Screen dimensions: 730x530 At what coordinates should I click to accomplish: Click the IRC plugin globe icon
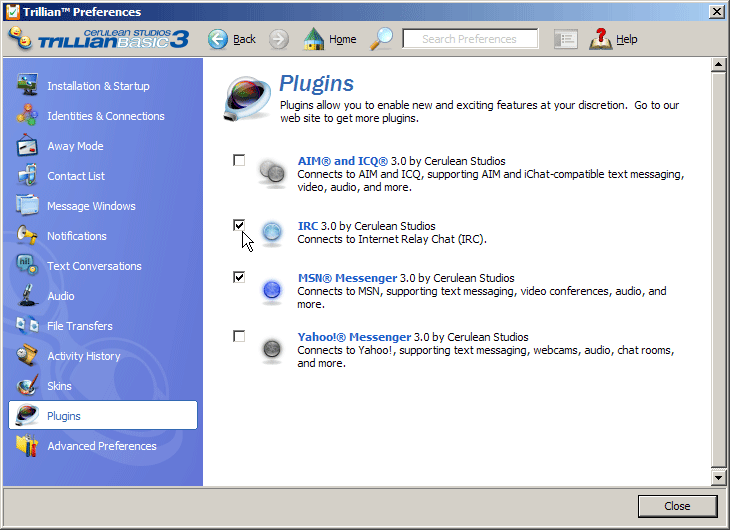click(272, 232)
